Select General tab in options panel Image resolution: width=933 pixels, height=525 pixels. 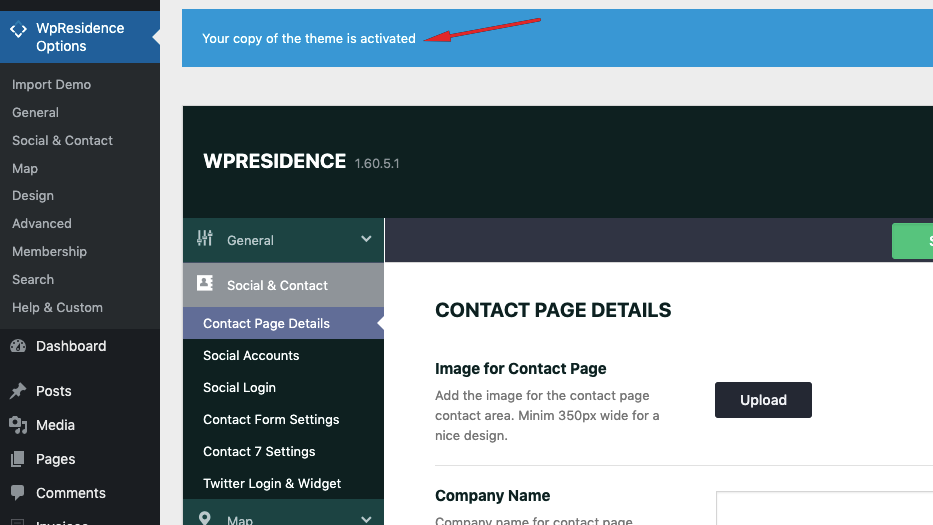tap(283, 240)
